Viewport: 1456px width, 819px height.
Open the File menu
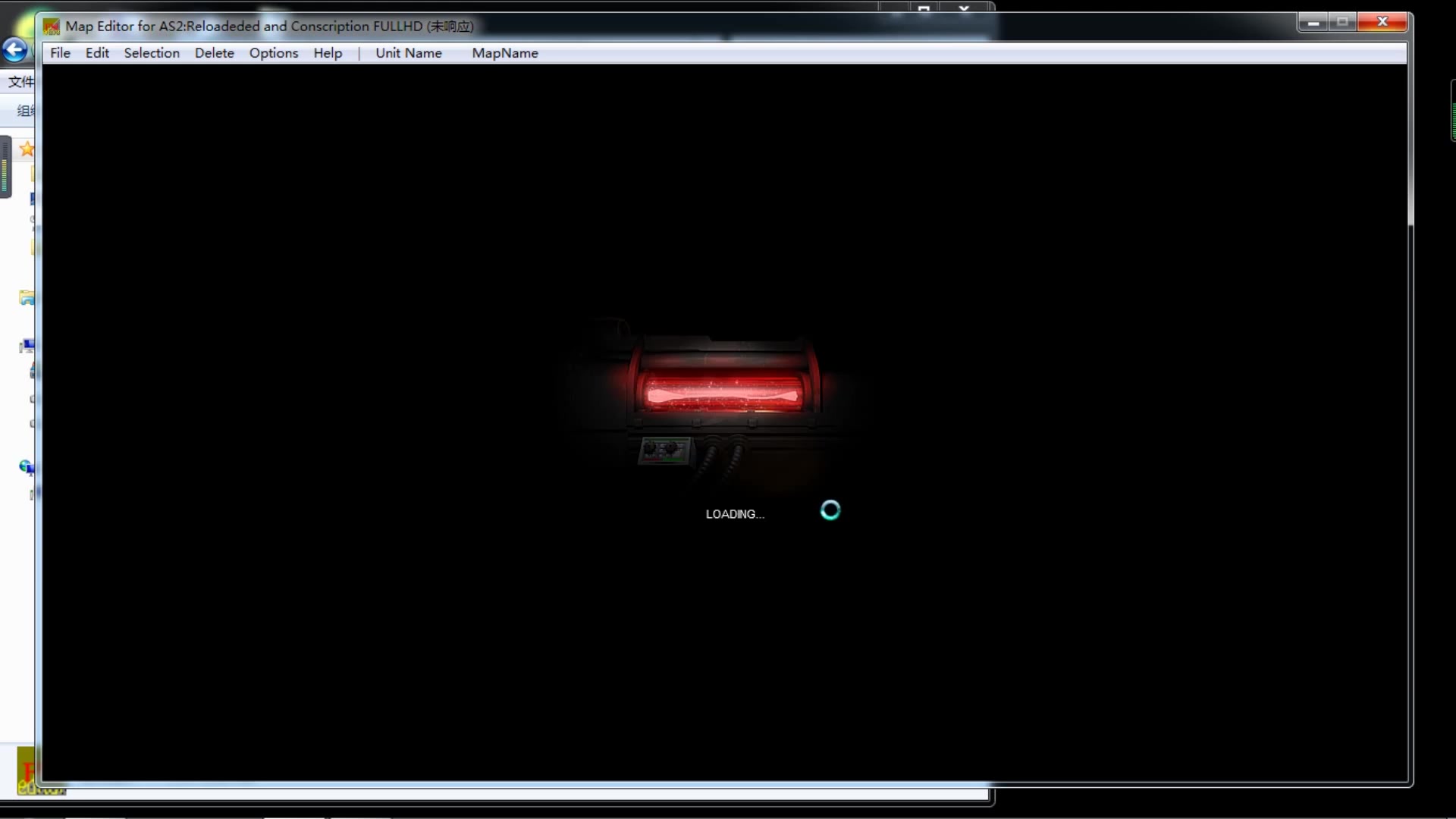60,53
